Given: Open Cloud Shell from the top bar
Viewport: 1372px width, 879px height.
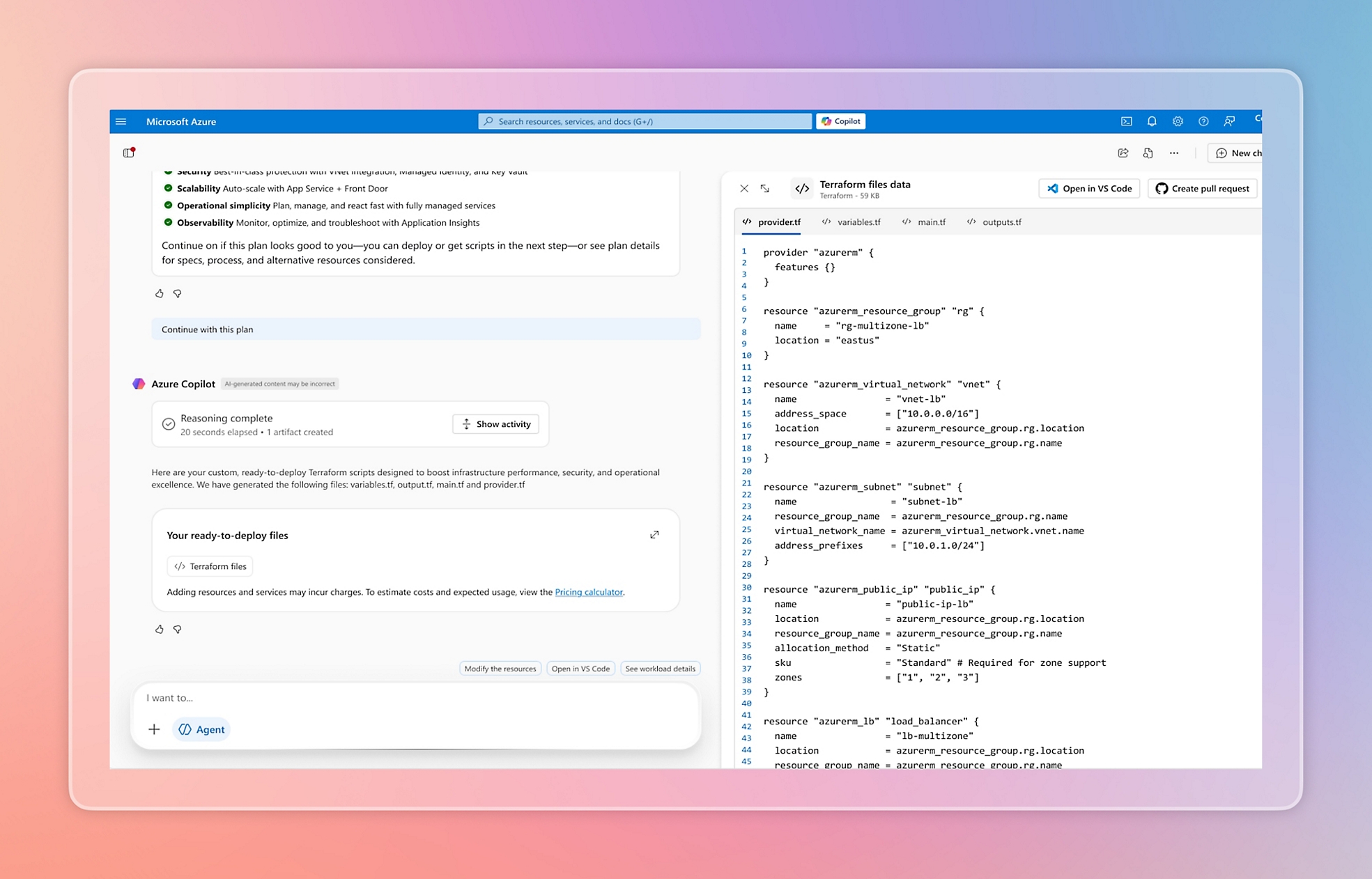Looking at the screenshot, I should coord(1126,120).
